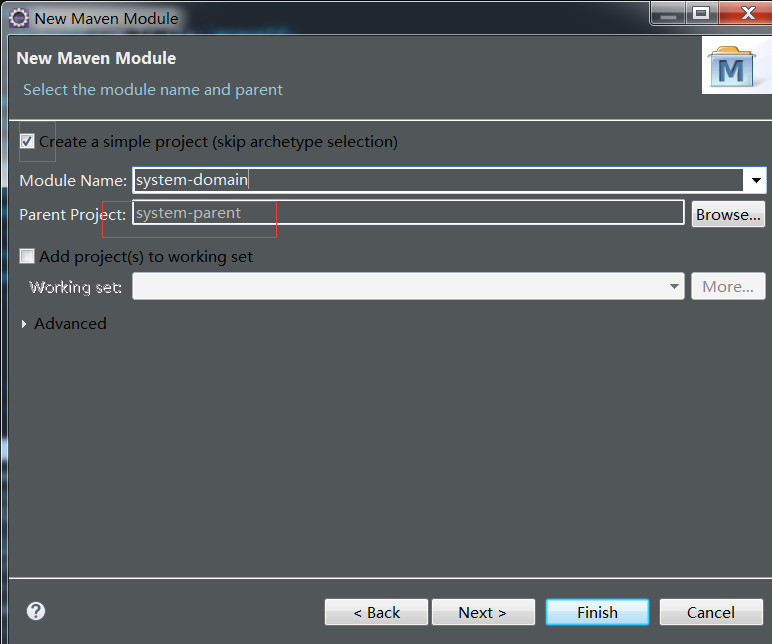Open the Working set combo box
772x644 pixels.
pyautogui.click(x=408, y=286)
